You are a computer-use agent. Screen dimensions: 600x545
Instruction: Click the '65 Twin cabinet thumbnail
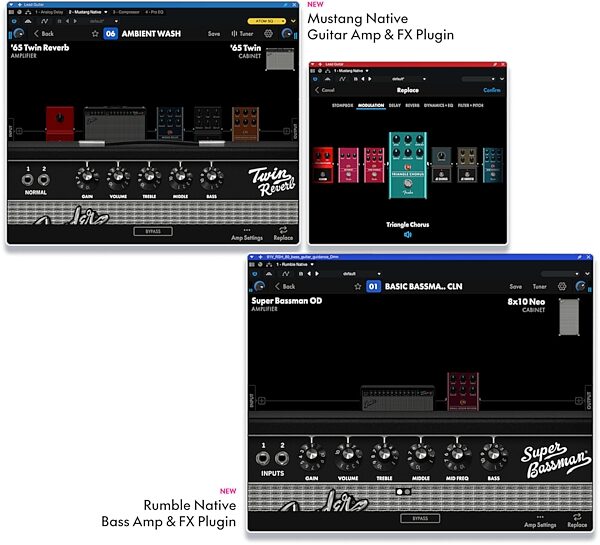(280, 59)
